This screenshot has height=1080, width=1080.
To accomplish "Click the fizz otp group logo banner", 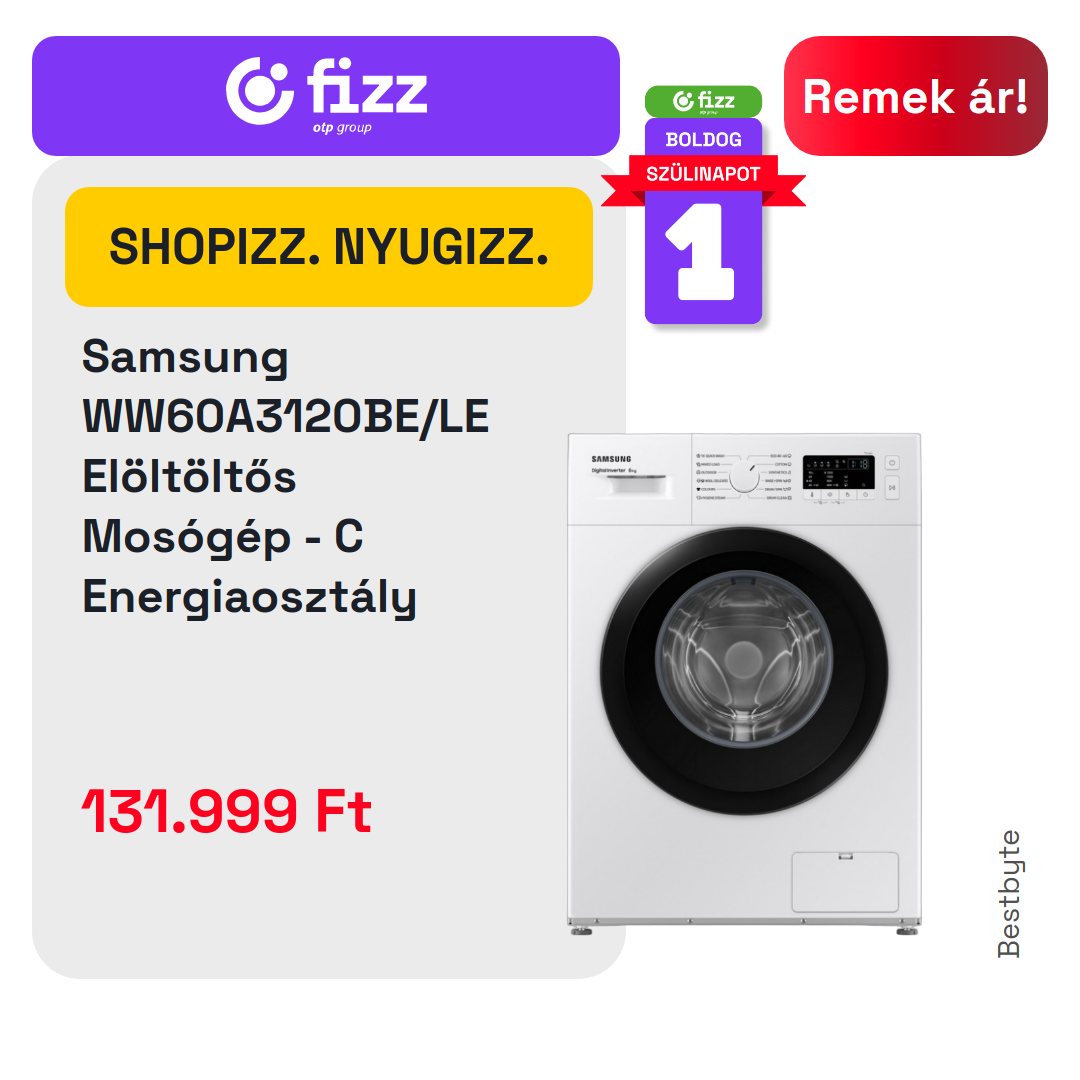I will coord(326,96).
